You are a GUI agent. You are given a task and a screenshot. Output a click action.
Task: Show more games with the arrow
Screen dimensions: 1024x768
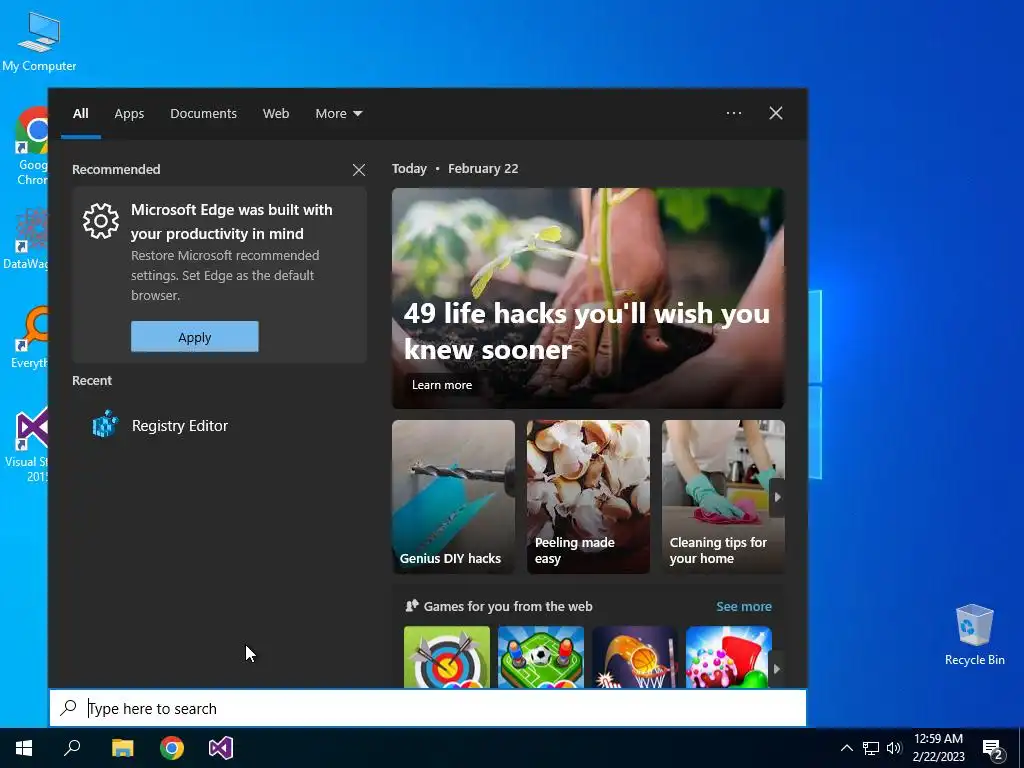(x=776, y=669)
